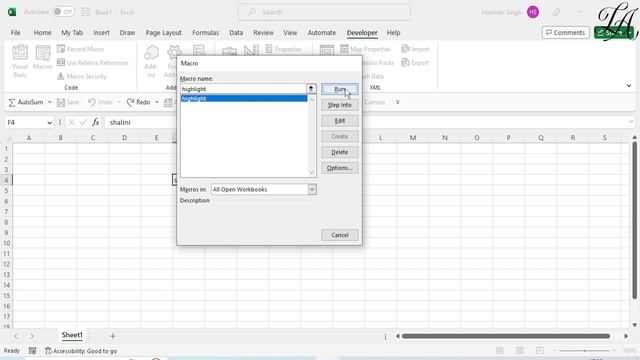Click the zoom slider

(x=584, y=351)
